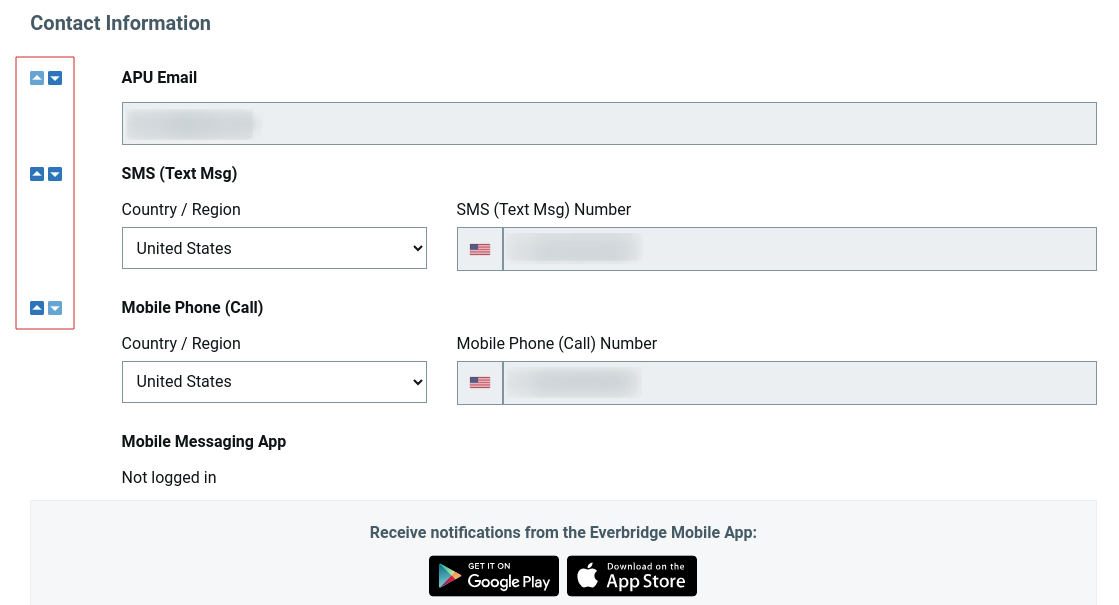Screen dimensions: 1119x605
Task: Move SMS (Text Msg) down in order
Action: pos(55,174)
